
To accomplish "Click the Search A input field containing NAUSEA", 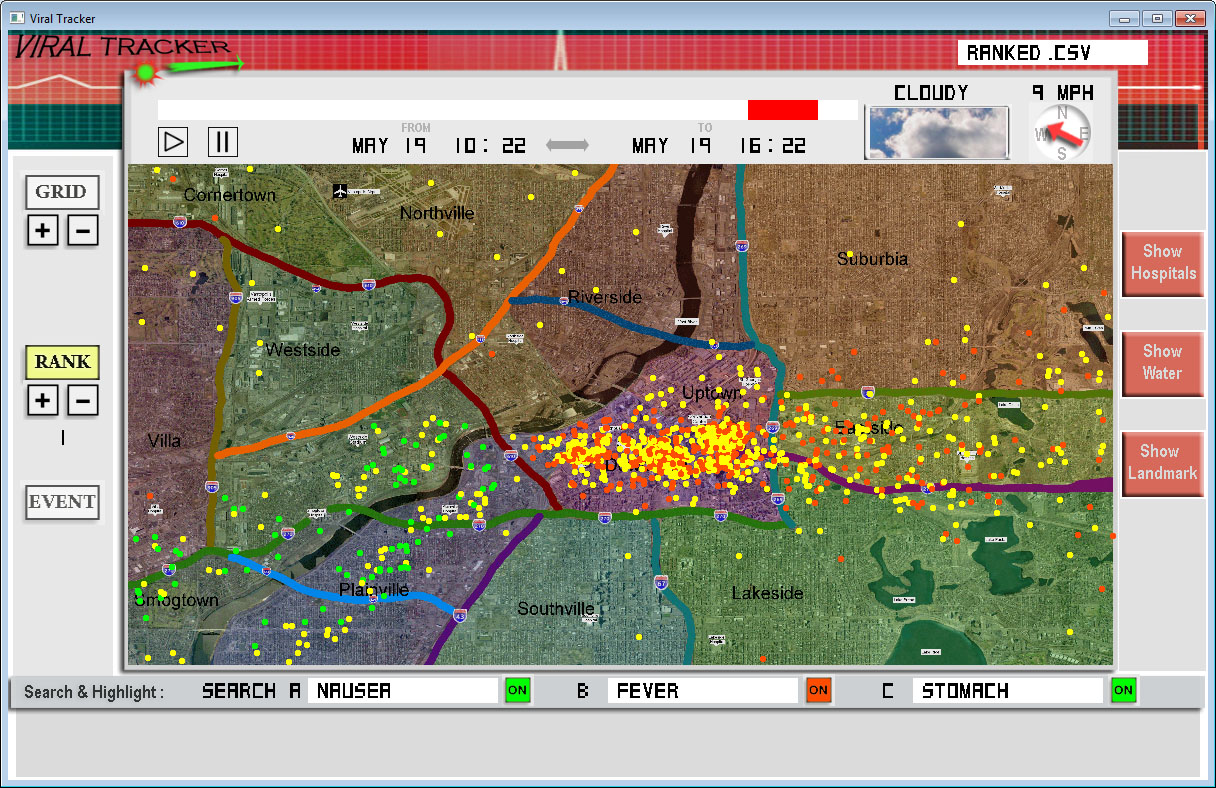I will (402, 691).
